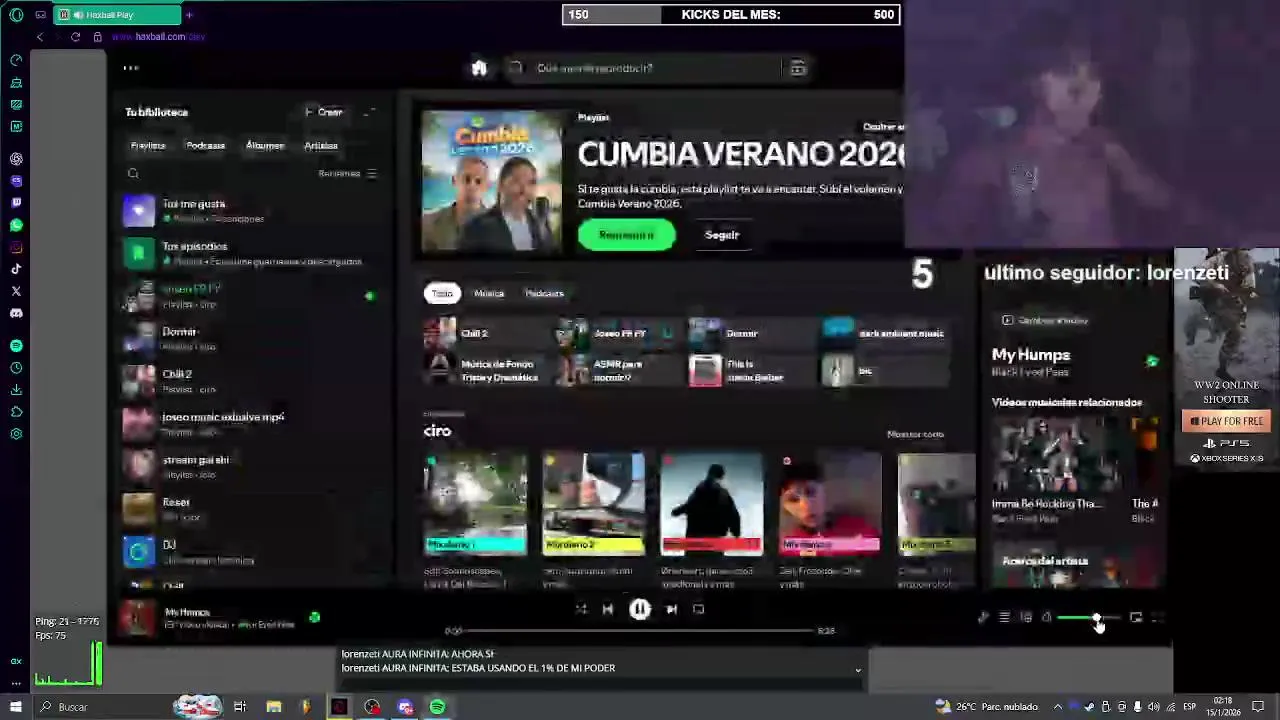1280x720 pixels.
Task: Open the first ciro mix thumbnail
Action: coord(475,503)
